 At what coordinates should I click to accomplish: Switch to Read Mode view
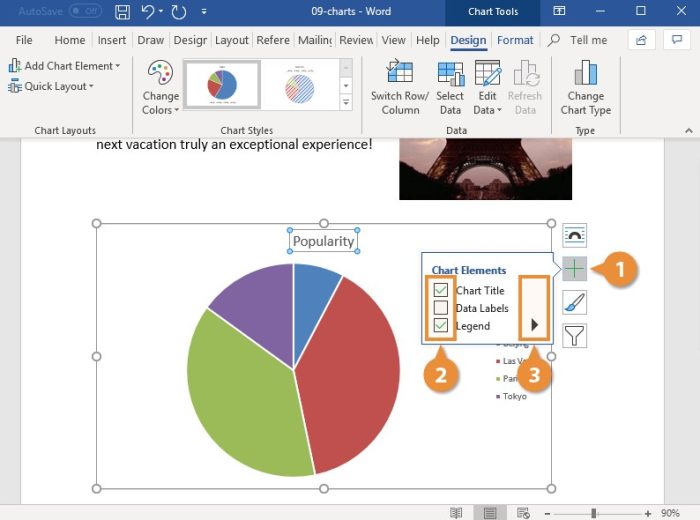pos(456,513)
